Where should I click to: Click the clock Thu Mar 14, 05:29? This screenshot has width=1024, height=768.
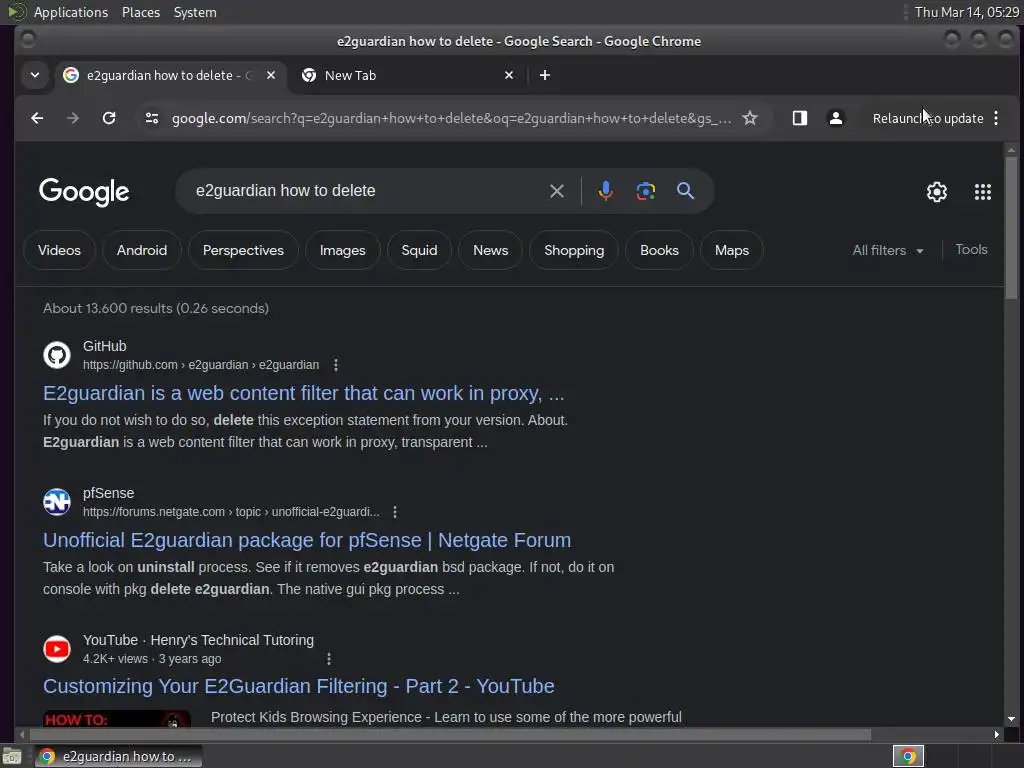(x=967, y=12)
